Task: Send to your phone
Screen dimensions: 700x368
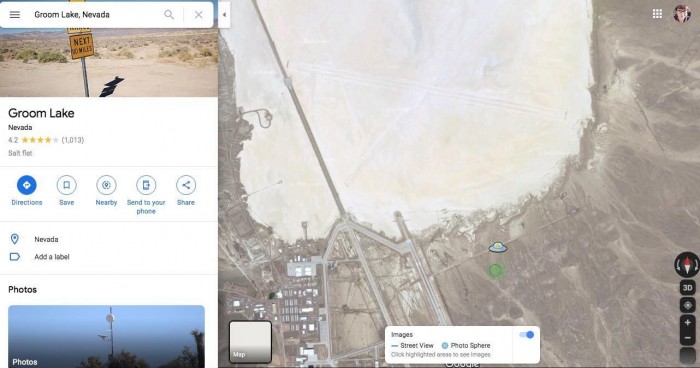Action: coord(146,195)
